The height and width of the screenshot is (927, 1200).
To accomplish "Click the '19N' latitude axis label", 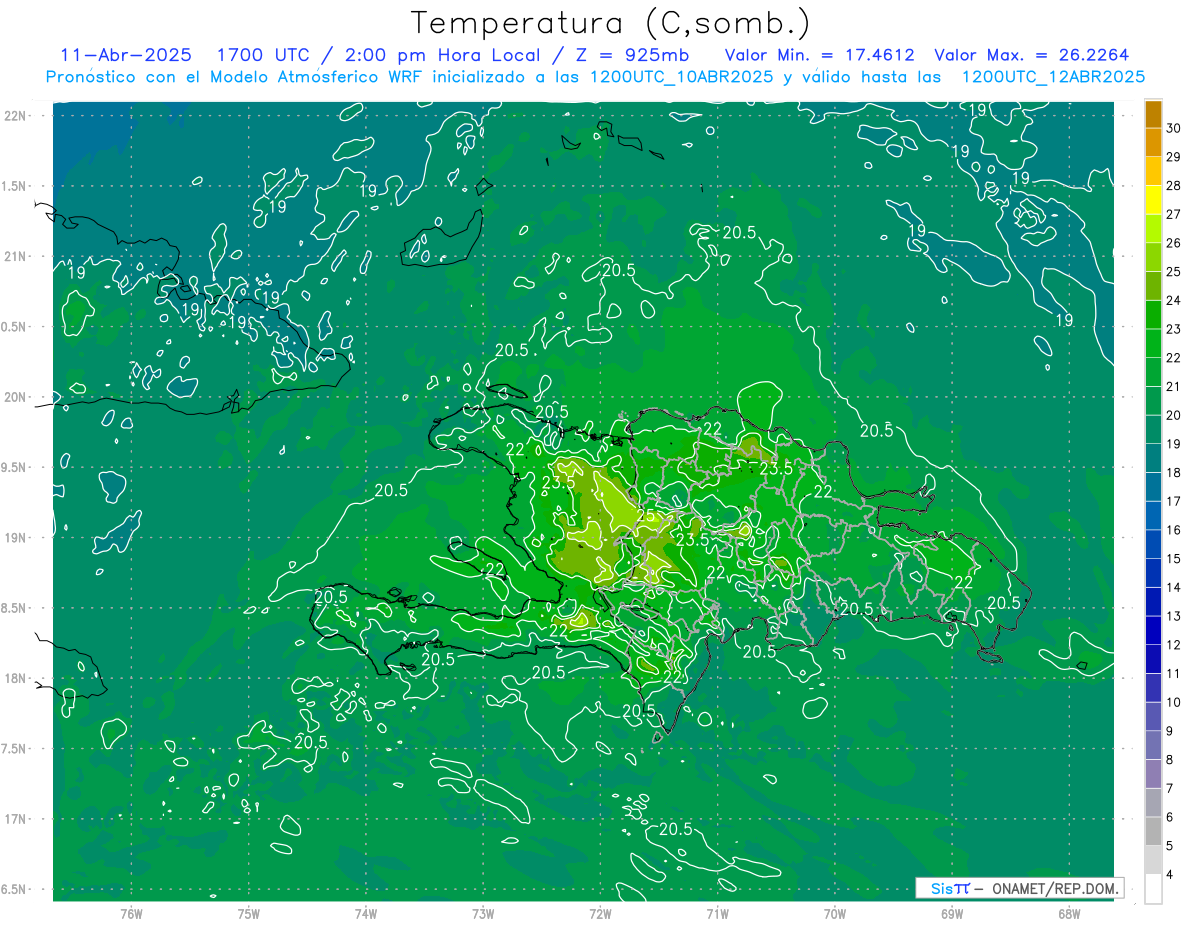I will pyautogui.click(x=15, y=538).
